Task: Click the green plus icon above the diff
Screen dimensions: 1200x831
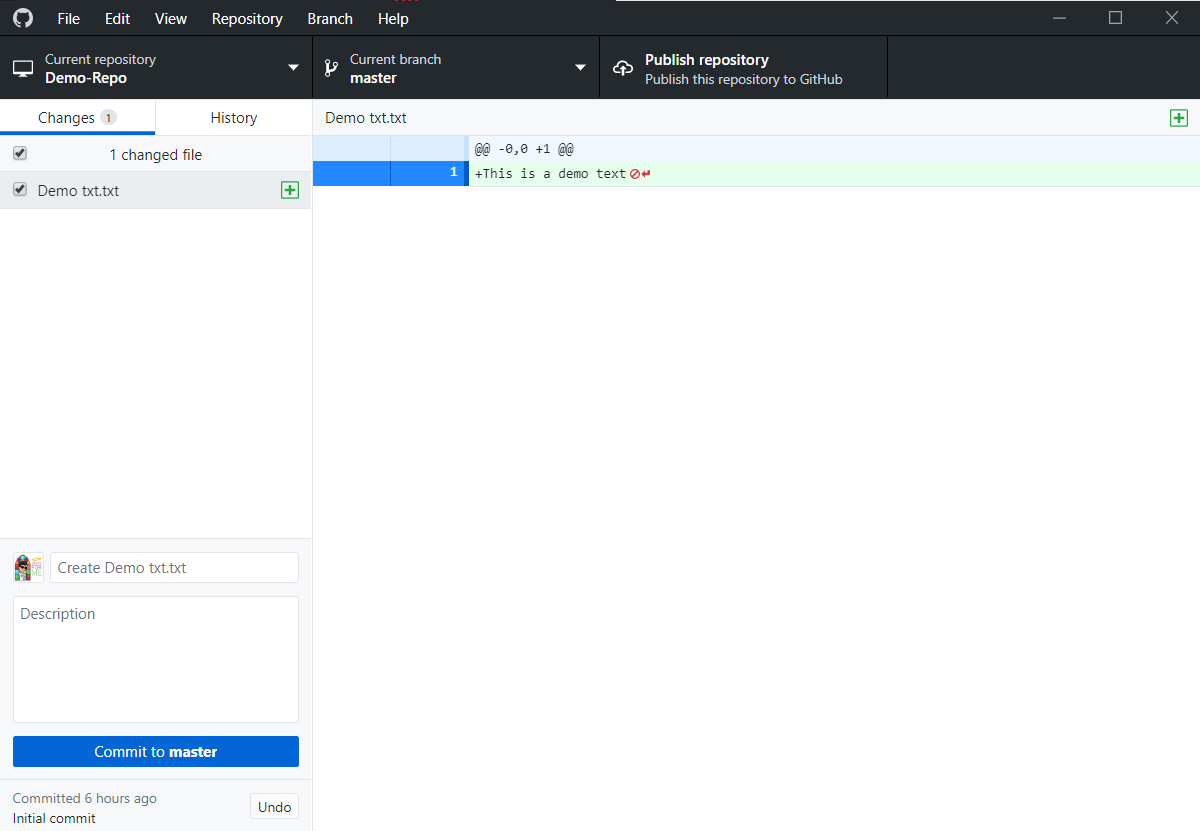Action: pos(1178,117)
